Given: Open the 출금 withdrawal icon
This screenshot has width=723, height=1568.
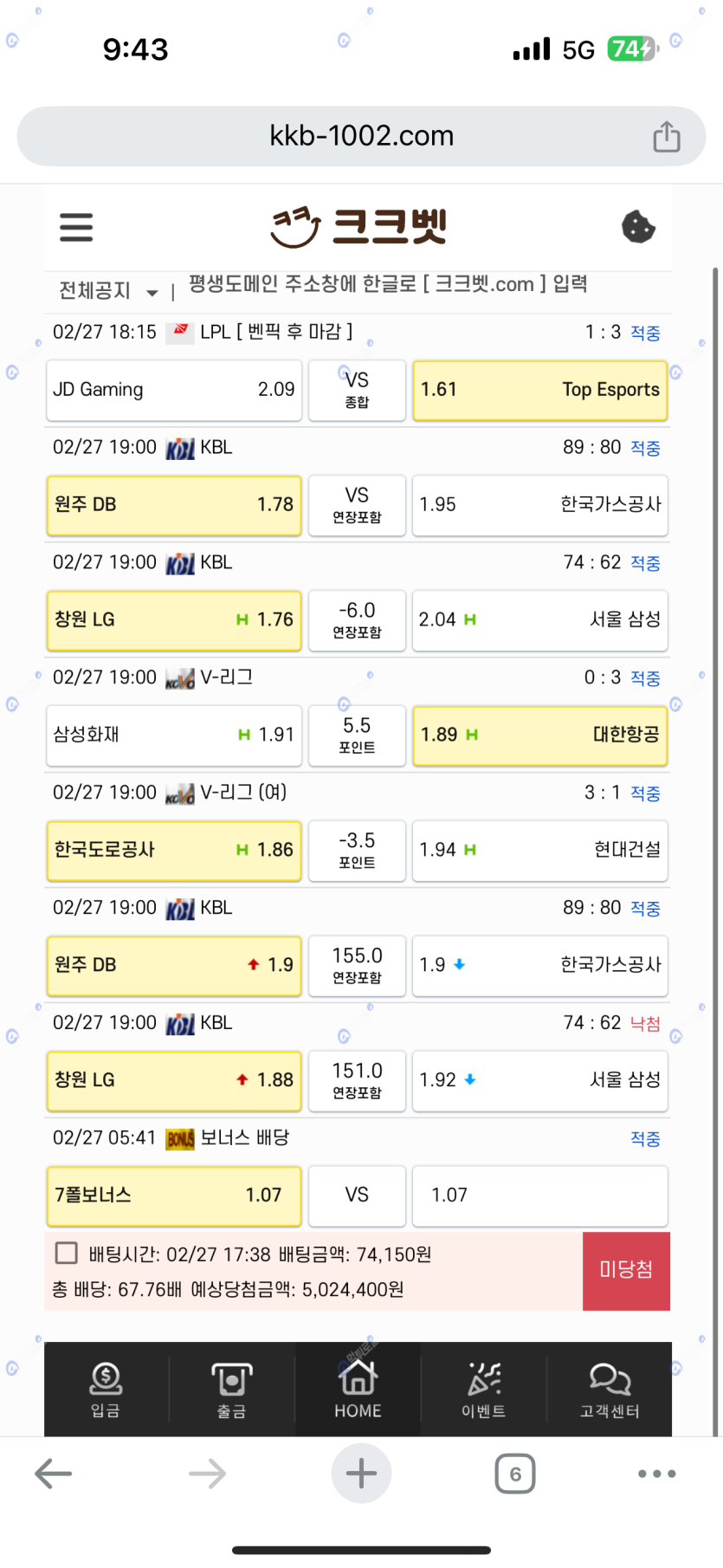Looking at the screenshot, I should (x=231, y=1389).
